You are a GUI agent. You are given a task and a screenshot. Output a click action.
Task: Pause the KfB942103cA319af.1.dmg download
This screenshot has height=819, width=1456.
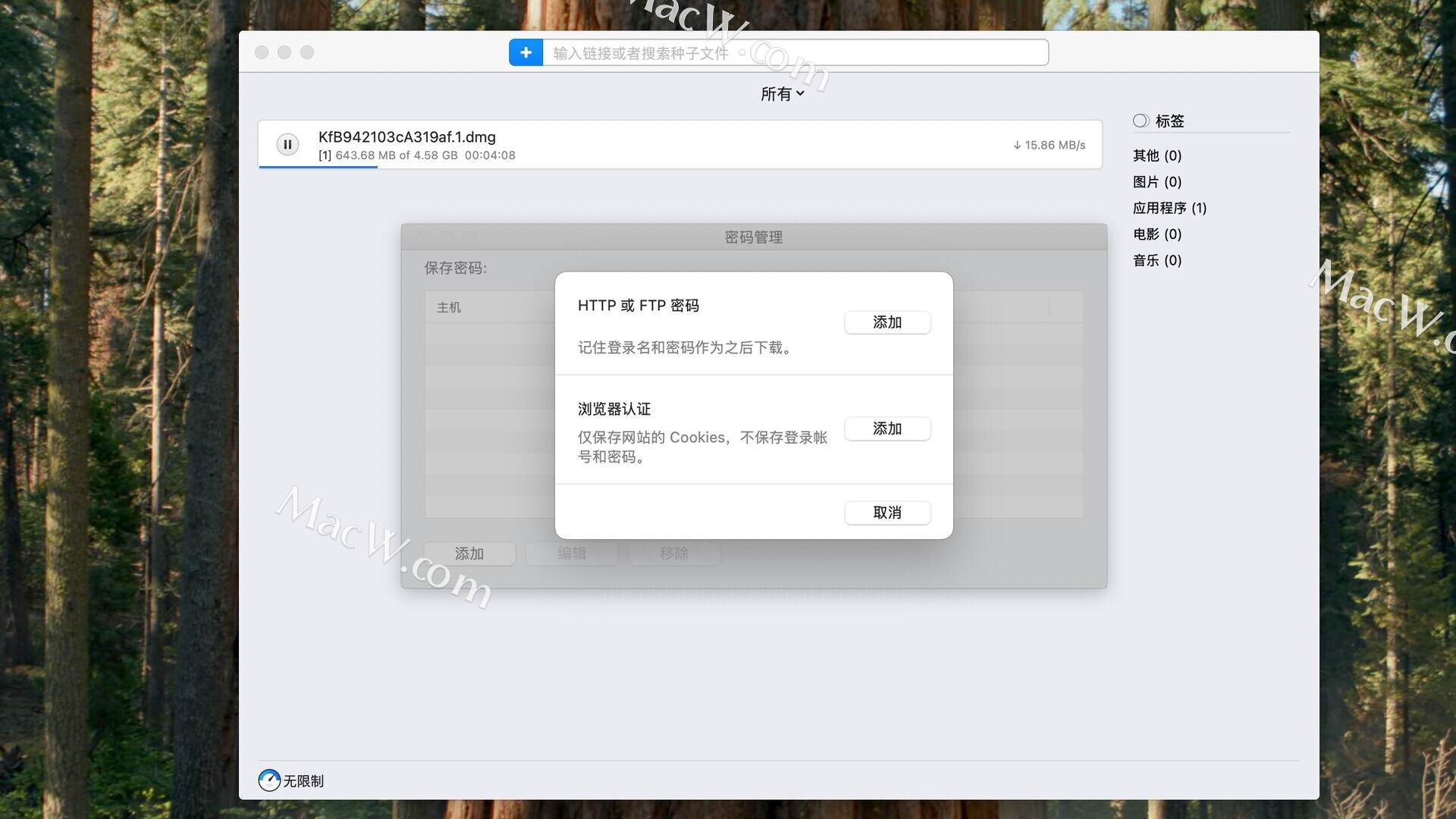pos(287,144)
